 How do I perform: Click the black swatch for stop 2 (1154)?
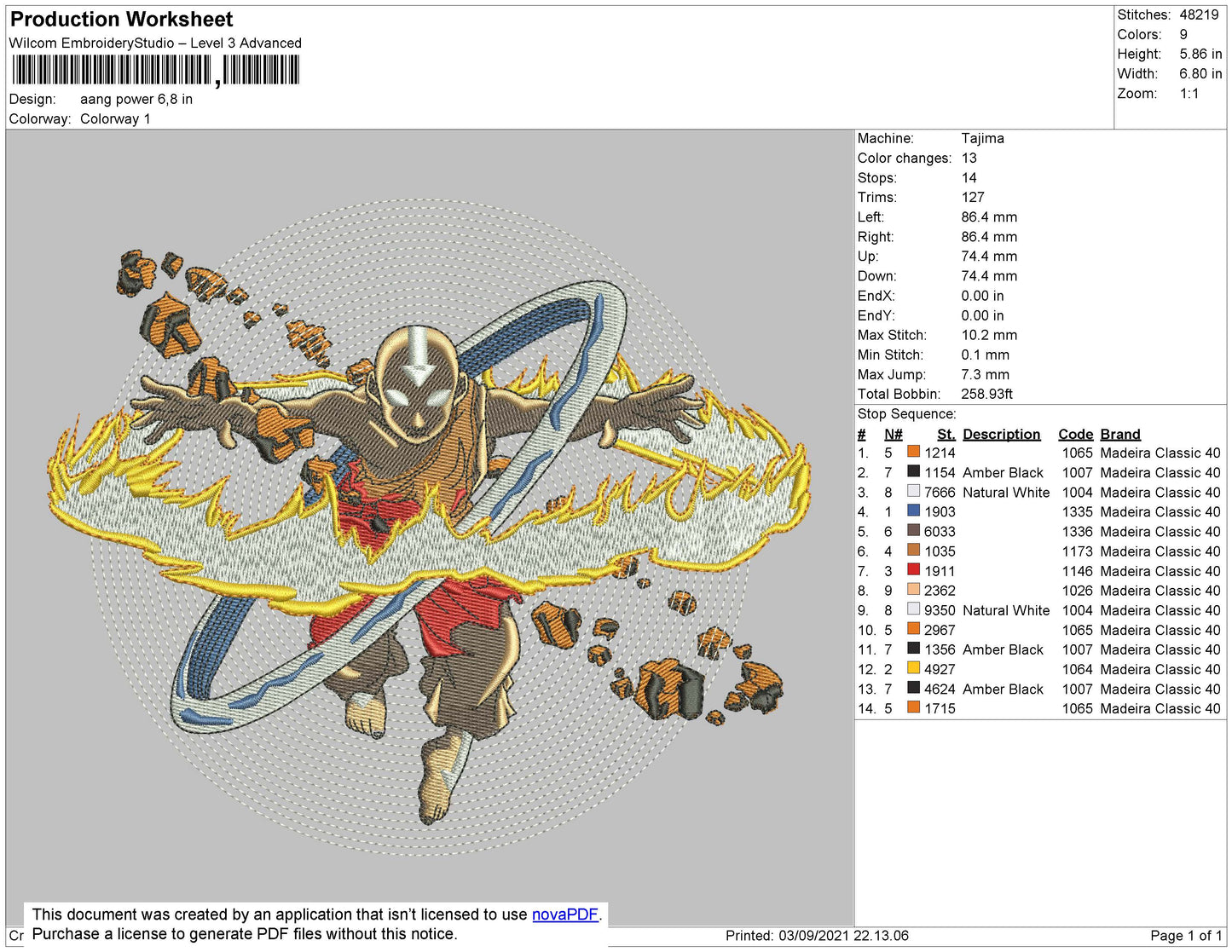914,471
